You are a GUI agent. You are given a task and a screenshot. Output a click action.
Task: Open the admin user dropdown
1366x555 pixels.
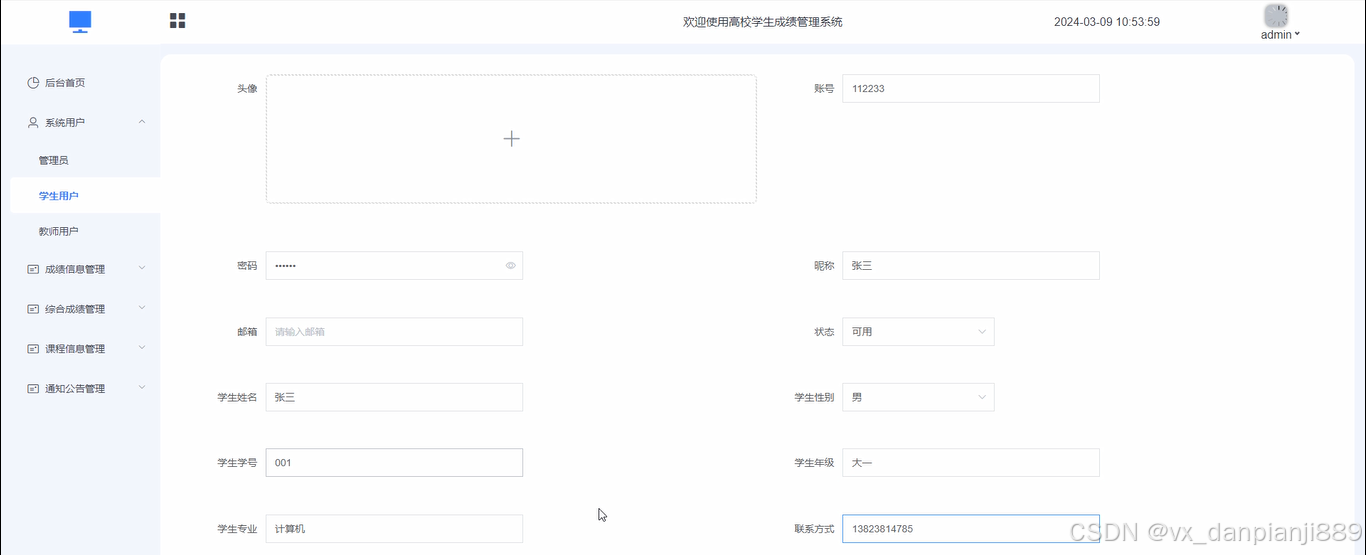pyautogui.click(x=1280, y=34)
